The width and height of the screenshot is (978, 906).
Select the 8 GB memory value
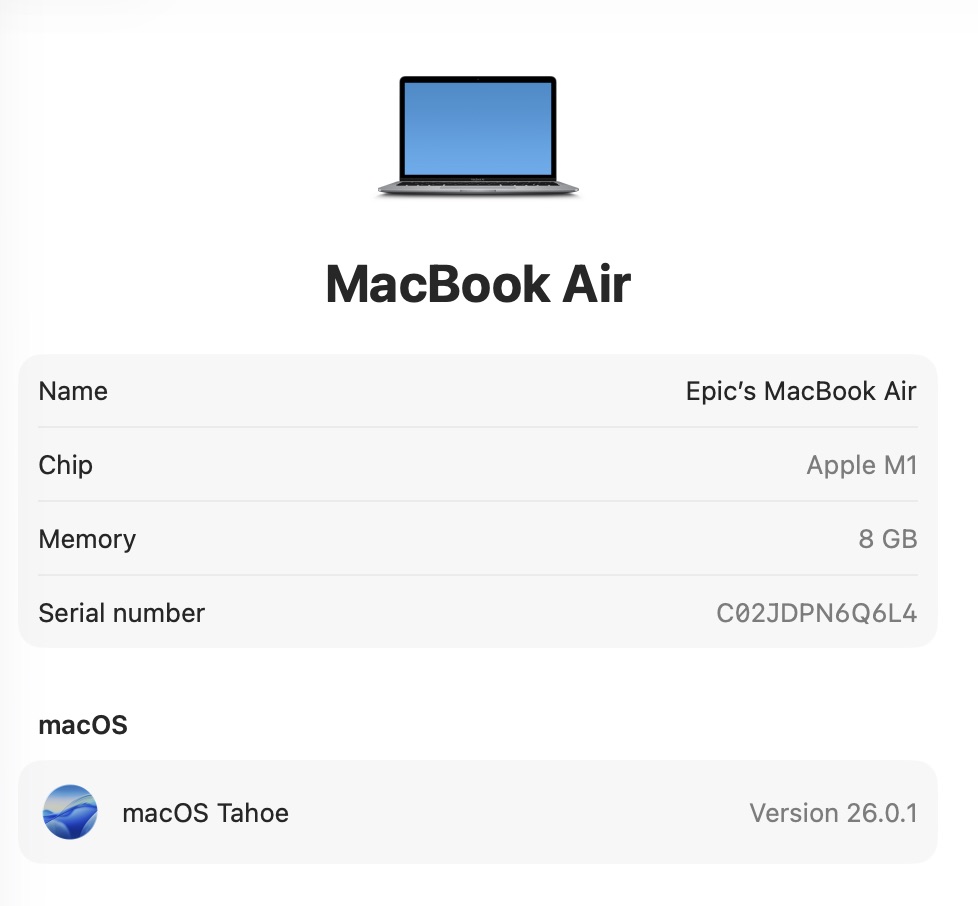coord(888,539)
